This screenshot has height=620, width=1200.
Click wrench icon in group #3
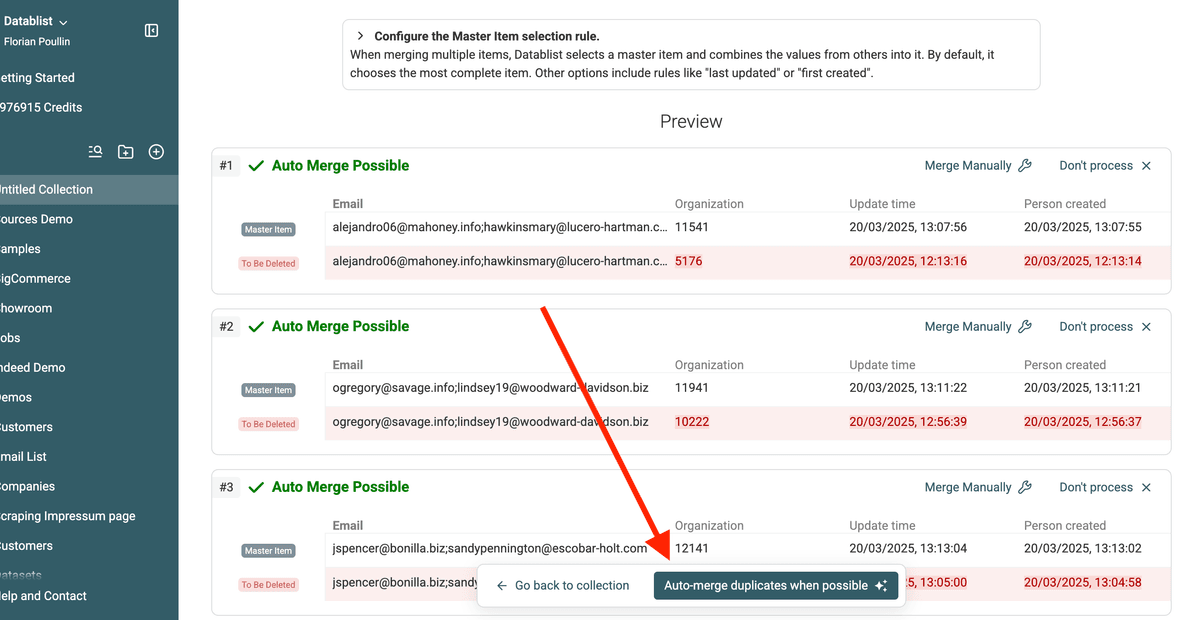coord(1025,487)
